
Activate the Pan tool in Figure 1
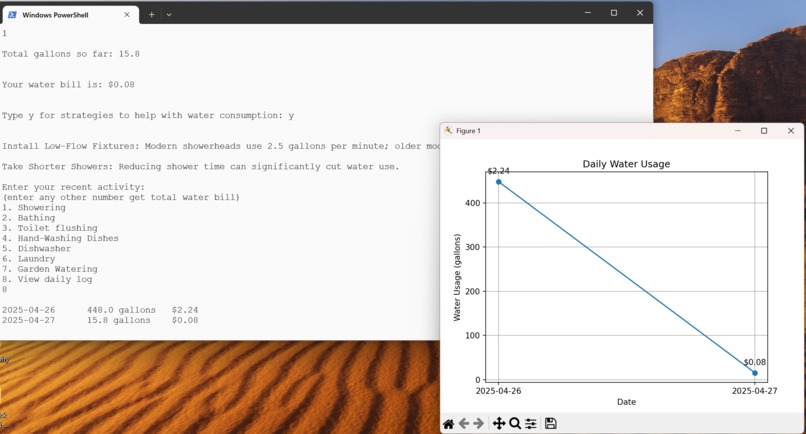pyautogui.click(x=499, y=424)
